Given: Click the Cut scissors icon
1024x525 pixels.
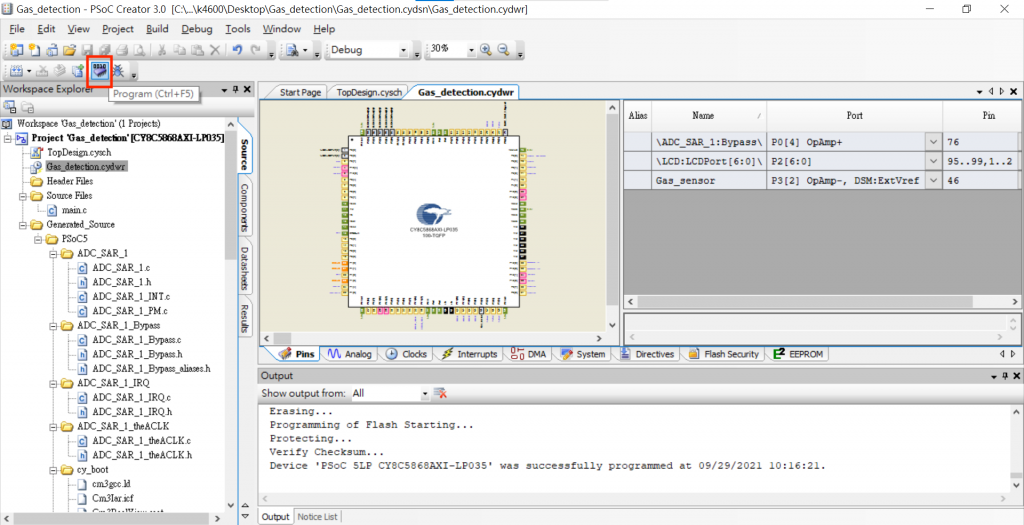Looking at the screenshot, I should pyautogui.click(x=162, y=50).
